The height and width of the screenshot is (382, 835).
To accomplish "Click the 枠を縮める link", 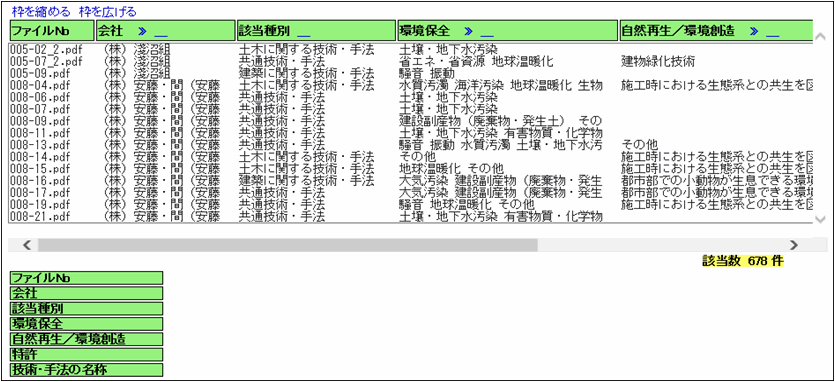I will click(x=41, y=12).
